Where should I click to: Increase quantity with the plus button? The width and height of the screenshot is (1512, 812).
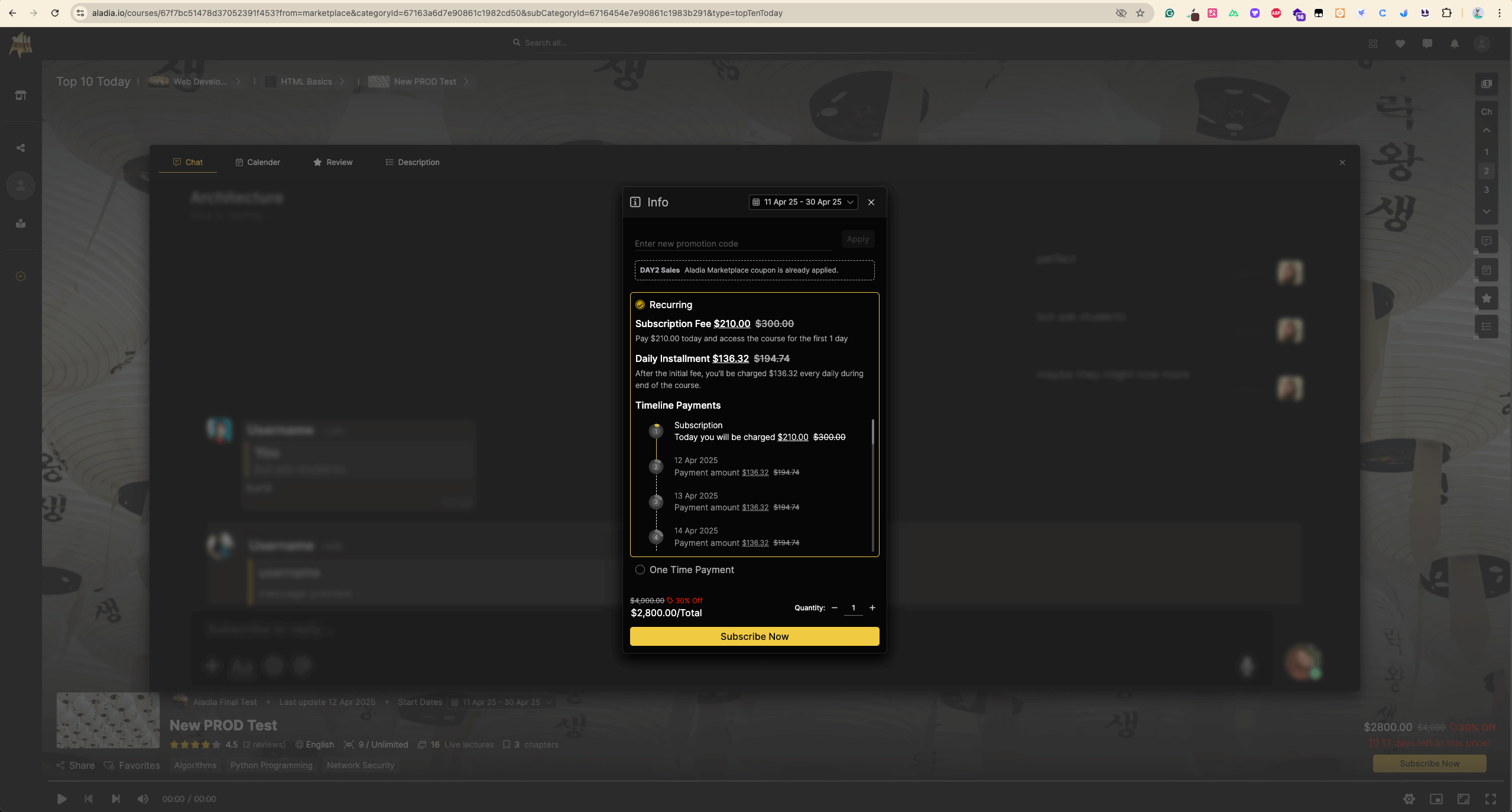coord(872,607)
